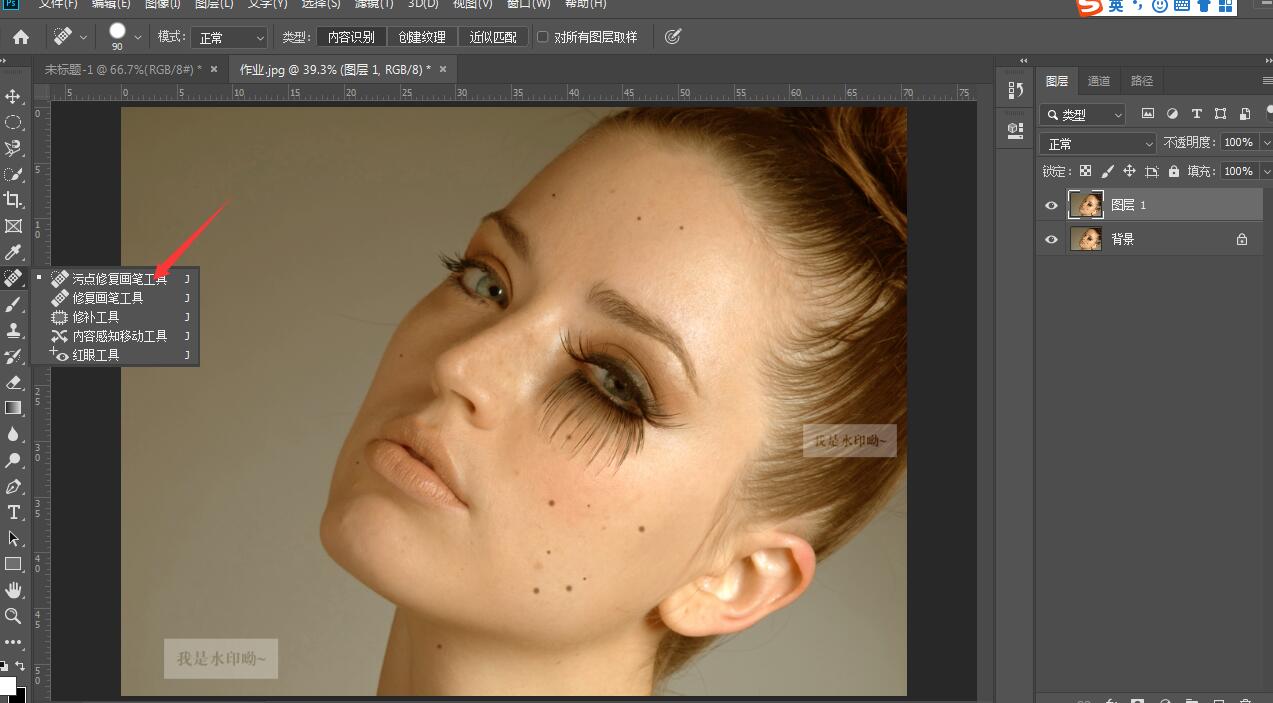Select the Hand tool
The width and height of the screenshot is (1273, 703).
14,590
